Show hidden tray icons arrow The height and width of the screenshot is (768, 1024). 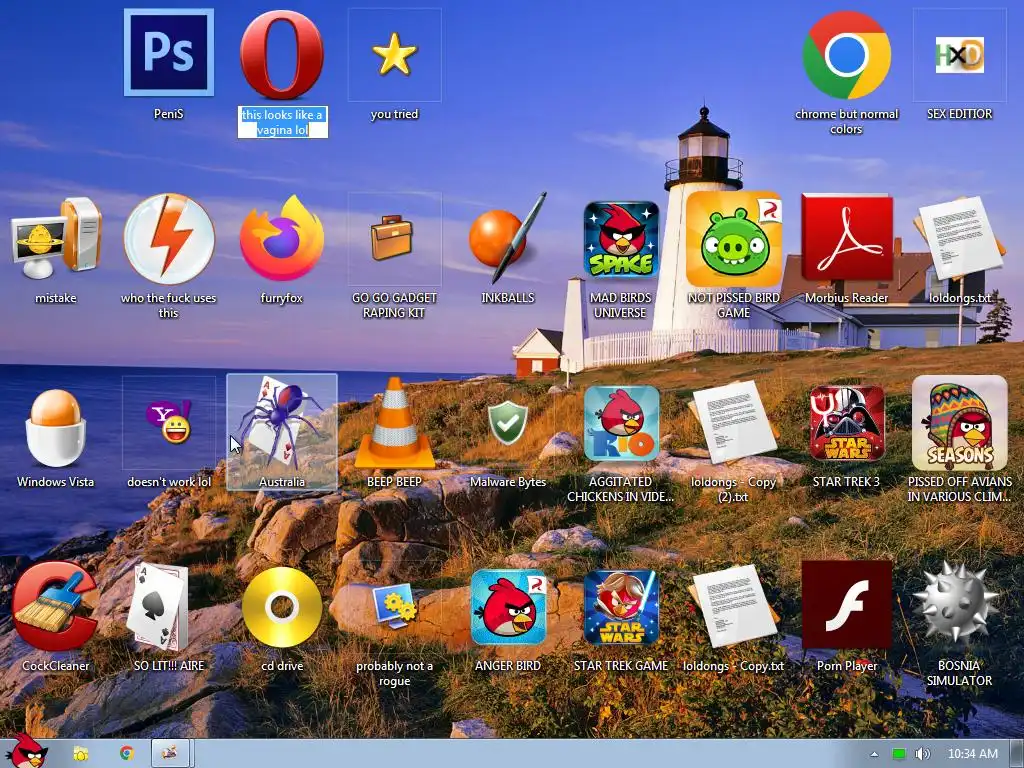click(874, 754)
